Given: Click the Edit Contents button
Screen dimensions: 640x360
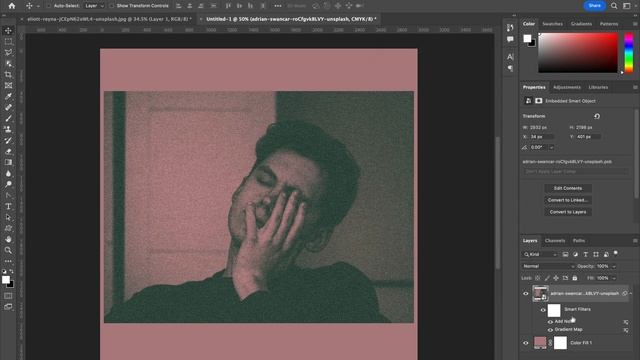Looking at the screenshot, I should tap(567, 188).
